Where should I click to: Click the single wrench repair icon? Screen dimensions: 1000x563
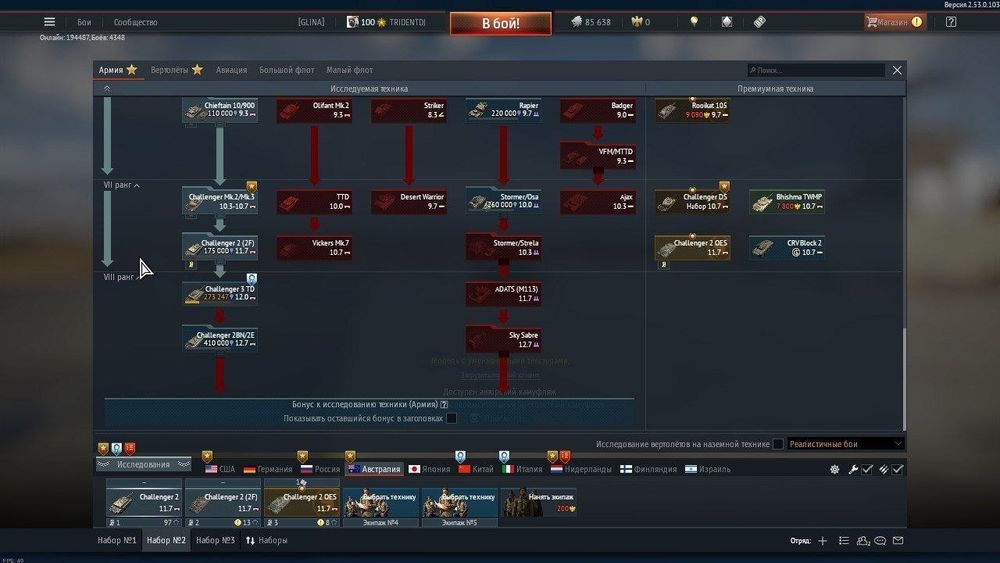853,469
